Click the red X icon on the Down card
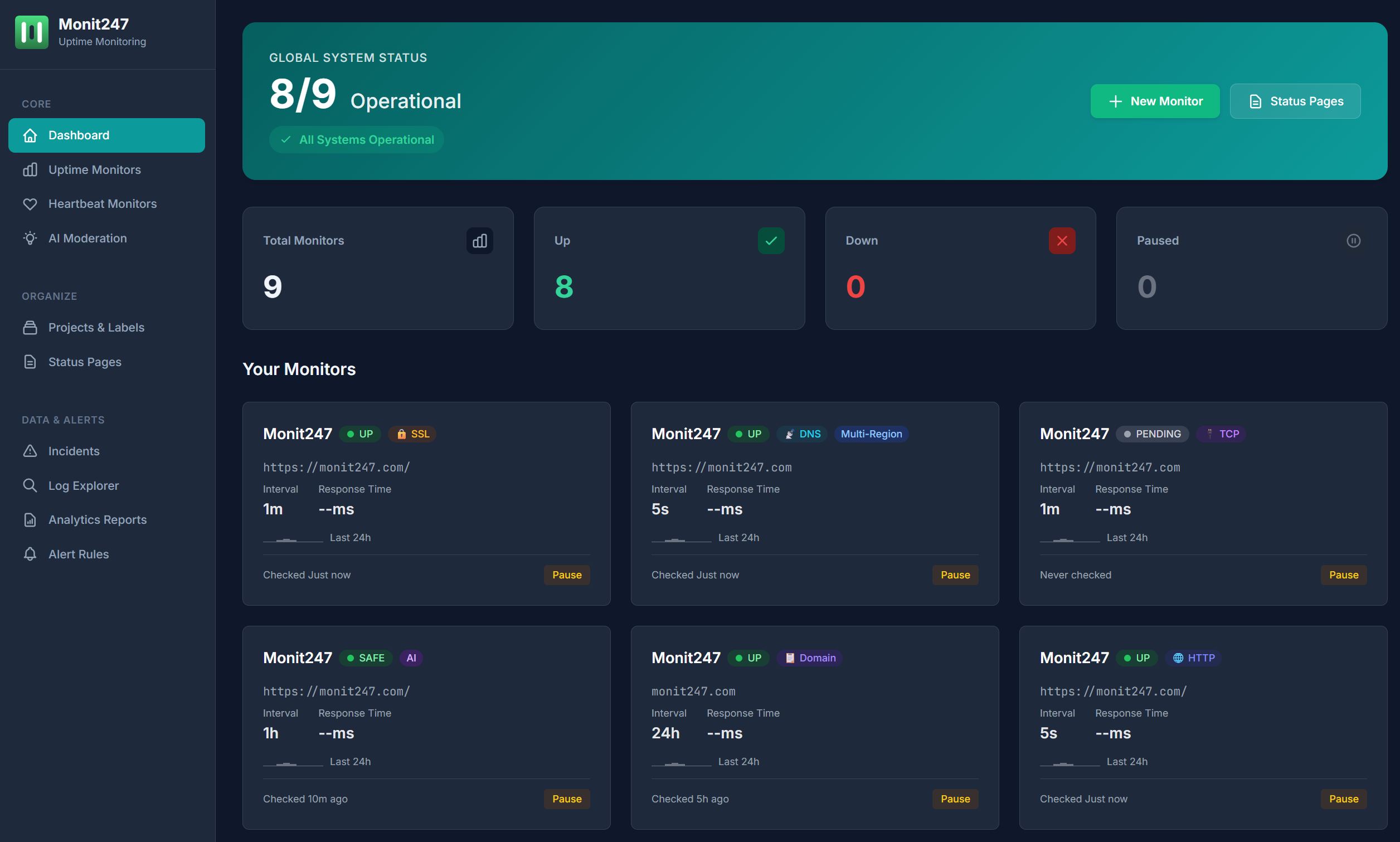 [1062, 241]
